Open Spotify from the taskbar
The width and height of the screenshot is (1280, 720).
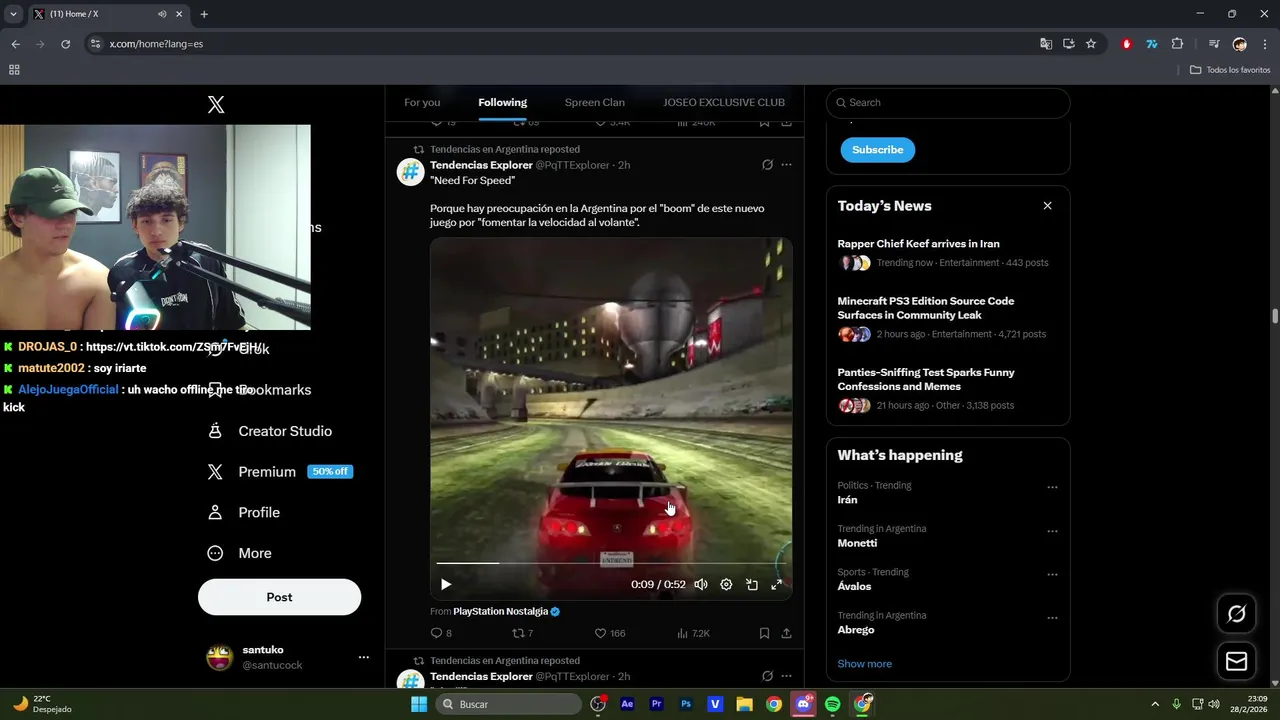point(832,704)
